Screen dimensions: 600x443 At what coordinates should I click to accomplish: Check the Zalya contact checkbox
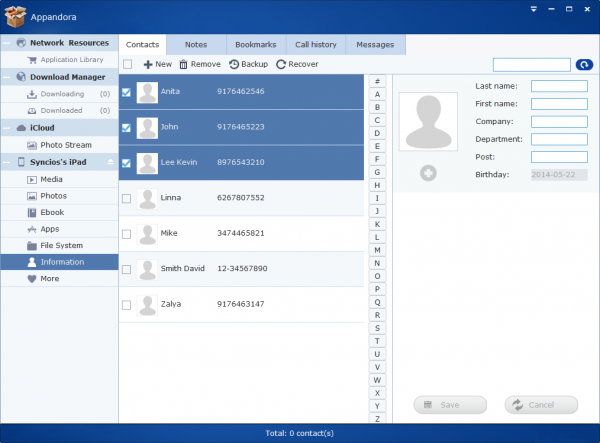[126, 305]
